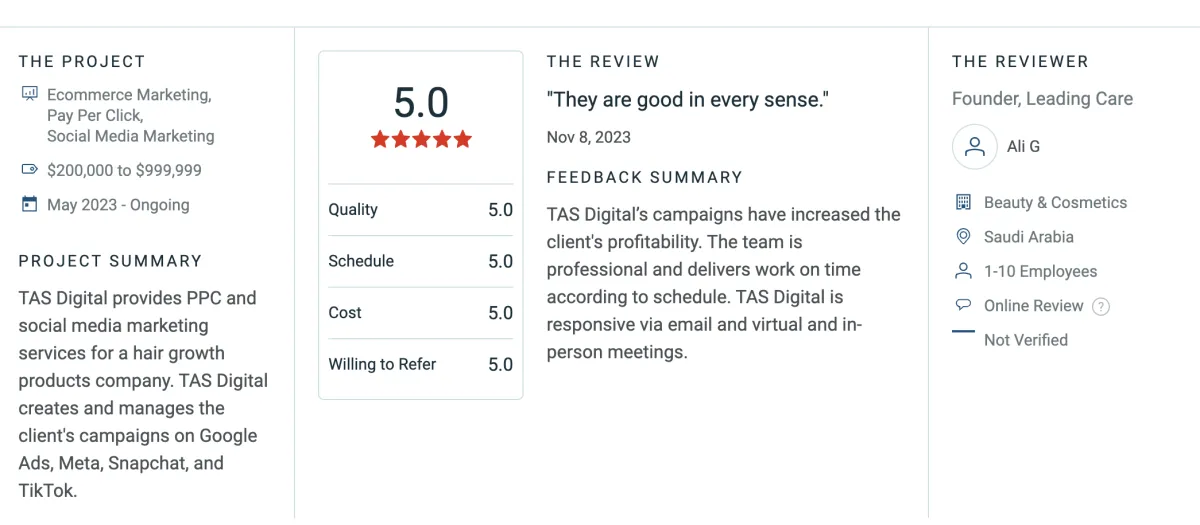This screenshot has width=1200, height=525.
Task: Select the Schedule score row
Action: (421, 261)
